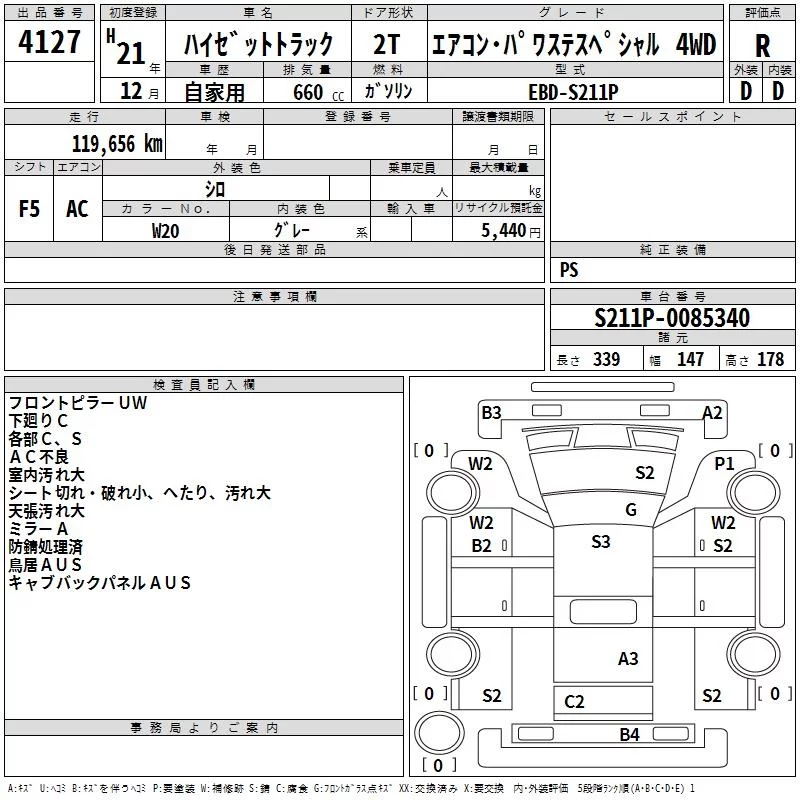Click the セールスポイント header
This screenshot has height=800, width=800.
[672, 116]
